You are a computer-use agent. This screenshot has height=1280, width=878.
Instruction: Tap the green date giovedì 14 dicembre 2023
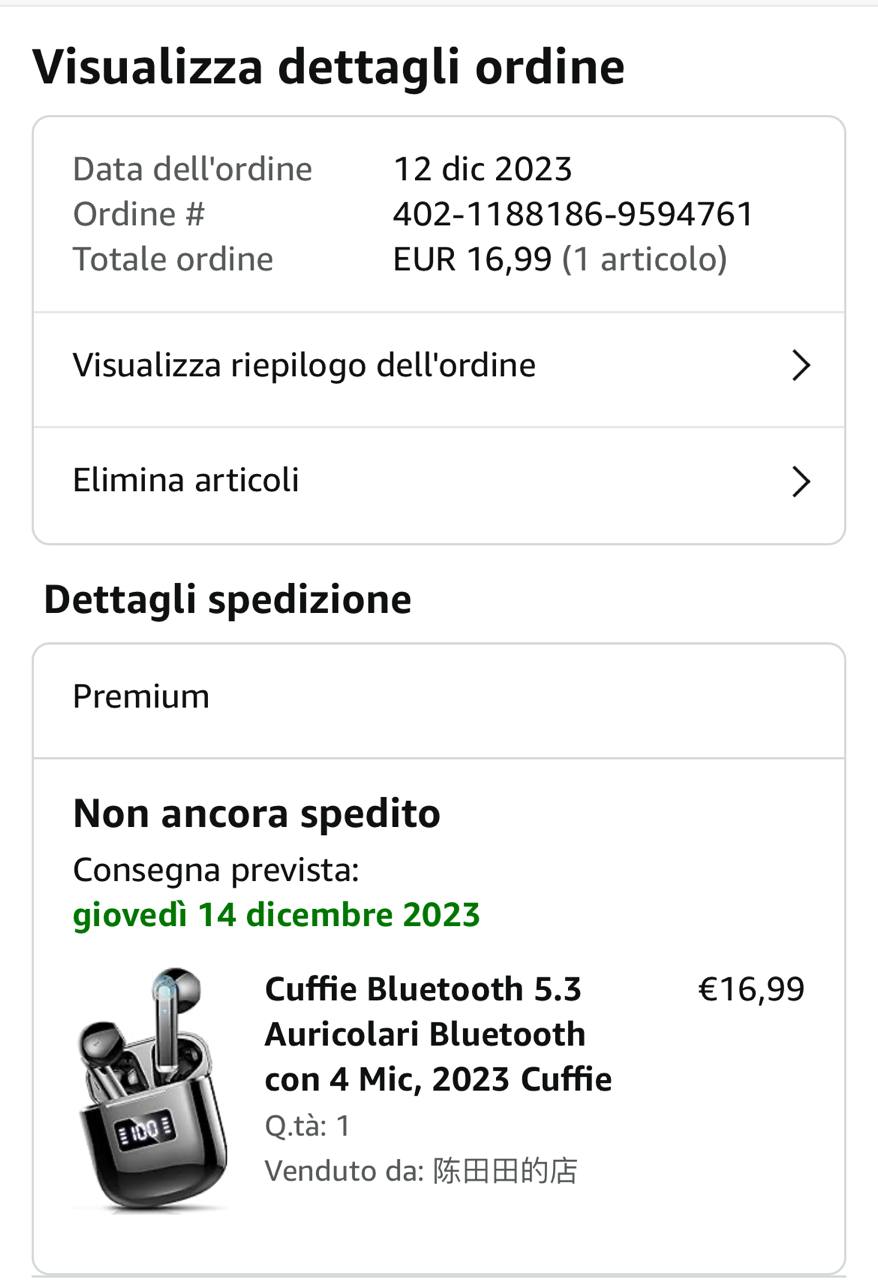point(276,915)
